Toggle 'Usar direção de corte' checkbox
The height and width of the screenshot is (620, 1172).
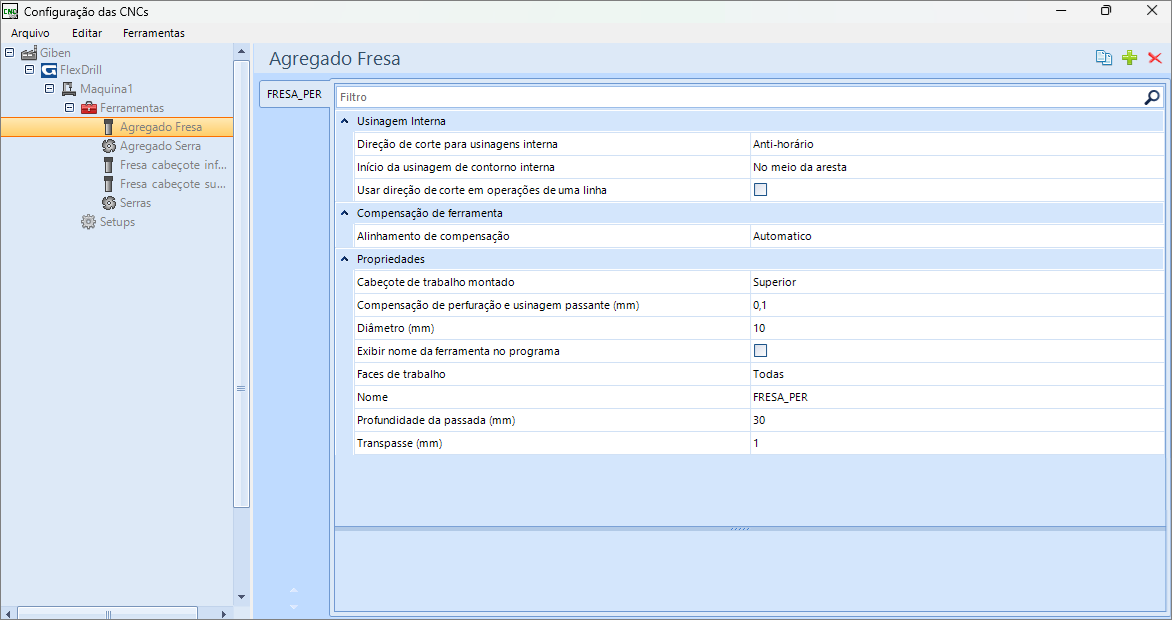(760, 190)
